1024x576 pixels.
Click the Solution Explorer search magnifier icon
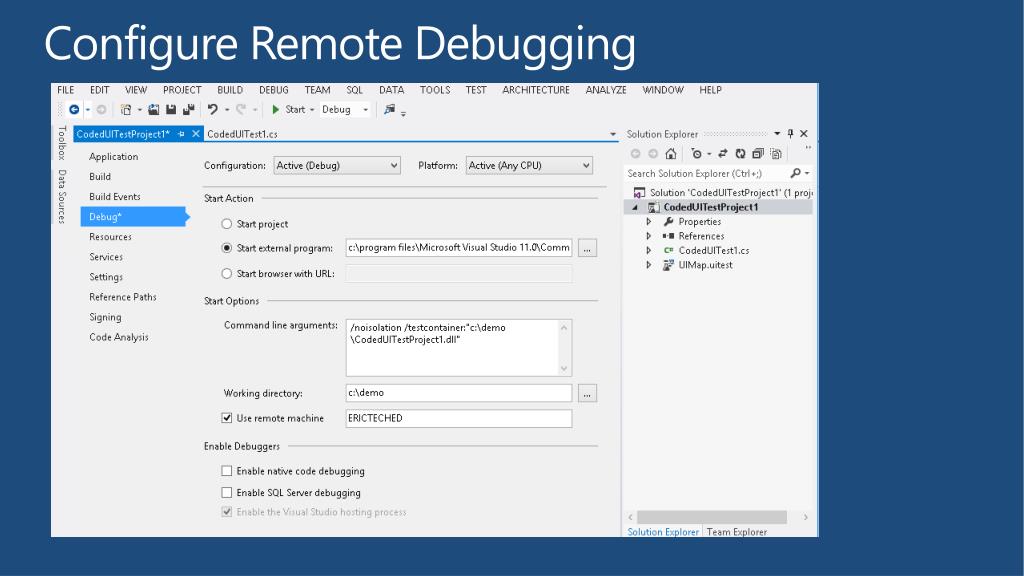(795, 173)
